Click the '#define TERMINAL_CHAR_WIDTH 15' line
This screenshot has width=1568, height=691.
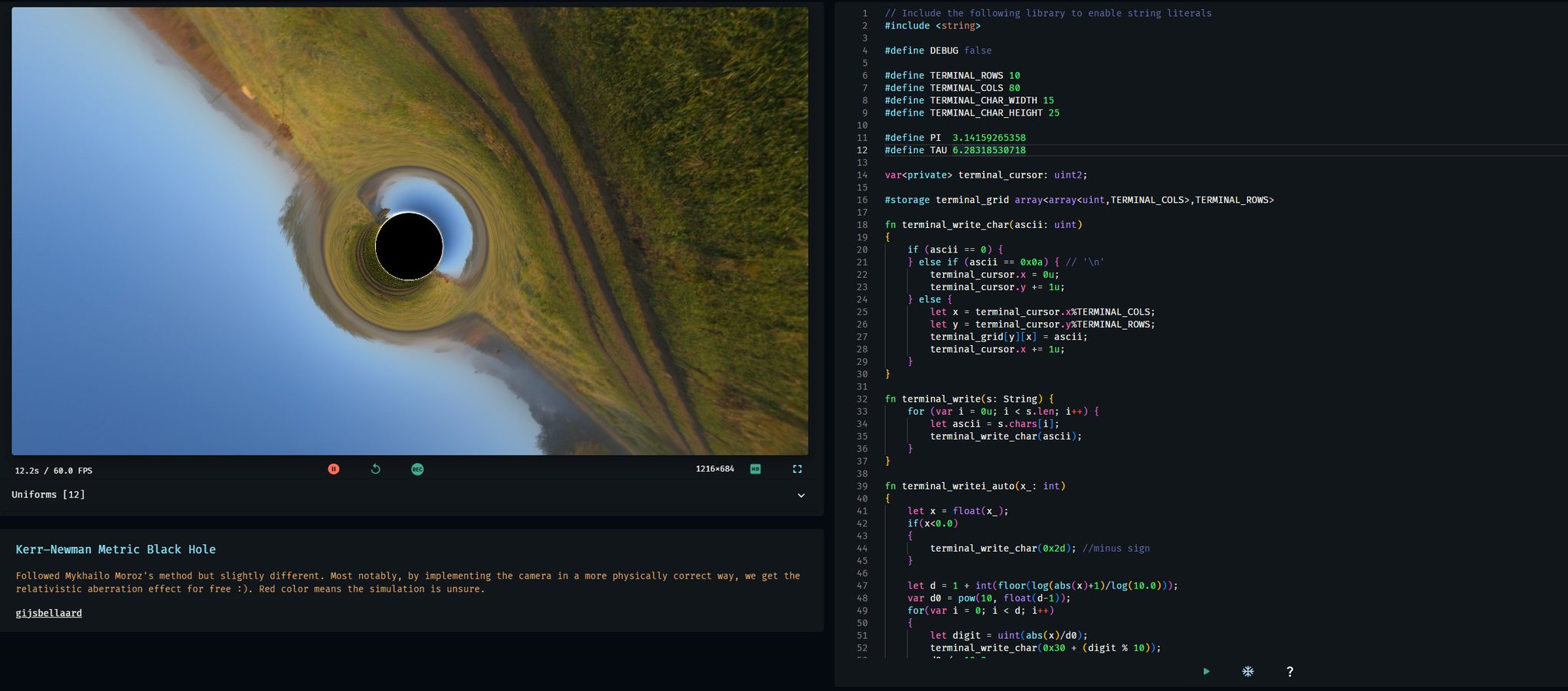tap(969, 100)
